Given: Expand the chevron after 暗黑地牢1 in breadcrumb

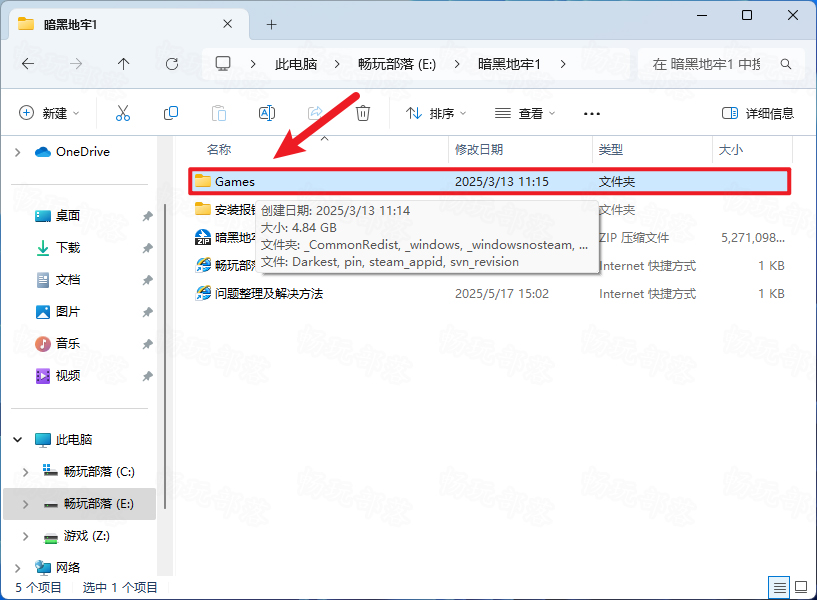Looking at the screenshot, I should pos(563,64).
